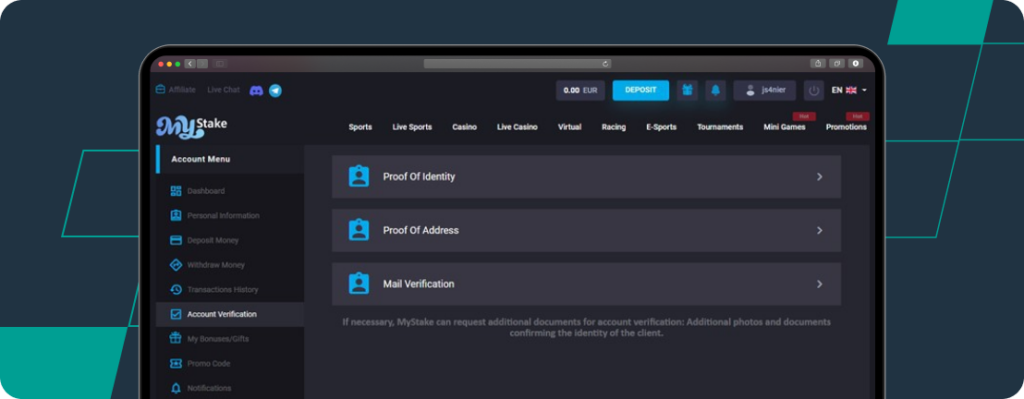Screen dimensions: 1024x399
Task: Open the Telegram icon link
Action: point(276,91)
